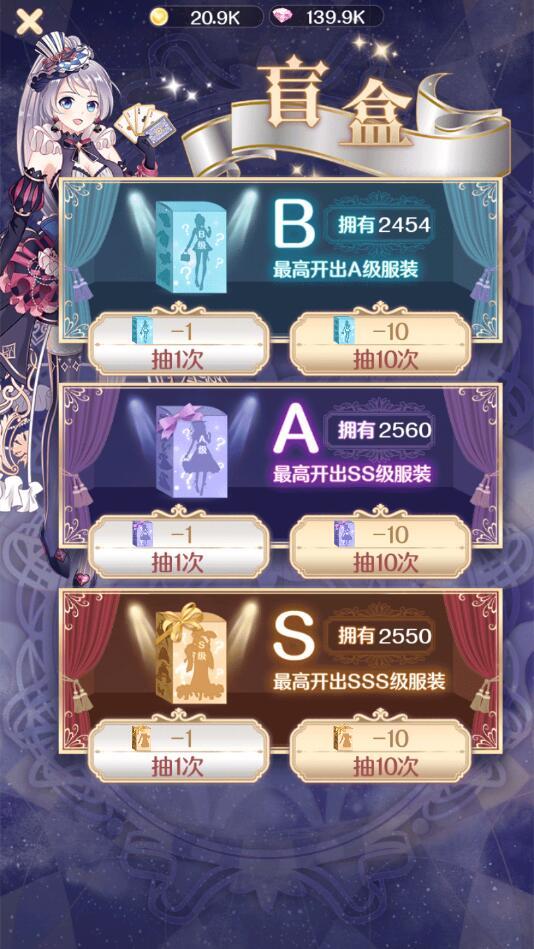The height and width of the screenshot is (949, 534).
Task: Select the golden S-grade blind box image
Action: pos(192,652)
